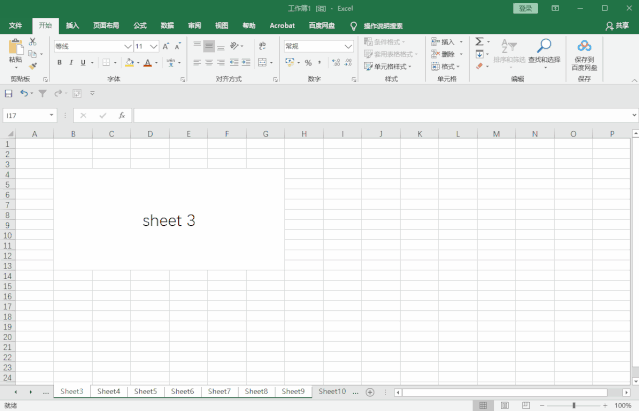Switch to the 公式 ribbon tab

(140, 26)
